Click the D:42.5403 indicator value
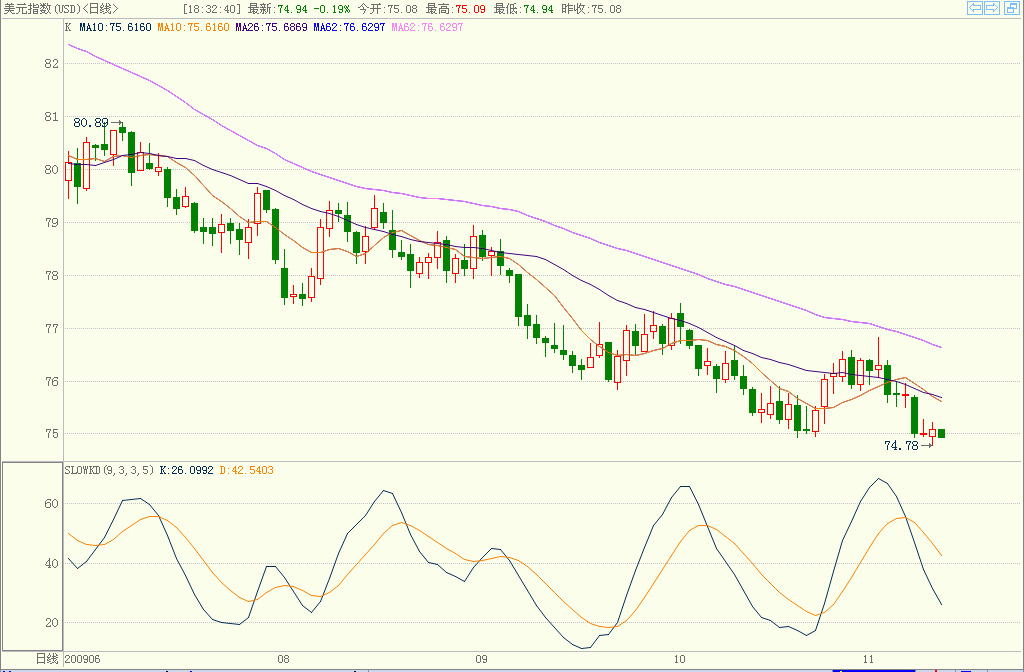Screen dimensions: 1024x672 click(x=246, y=470)
